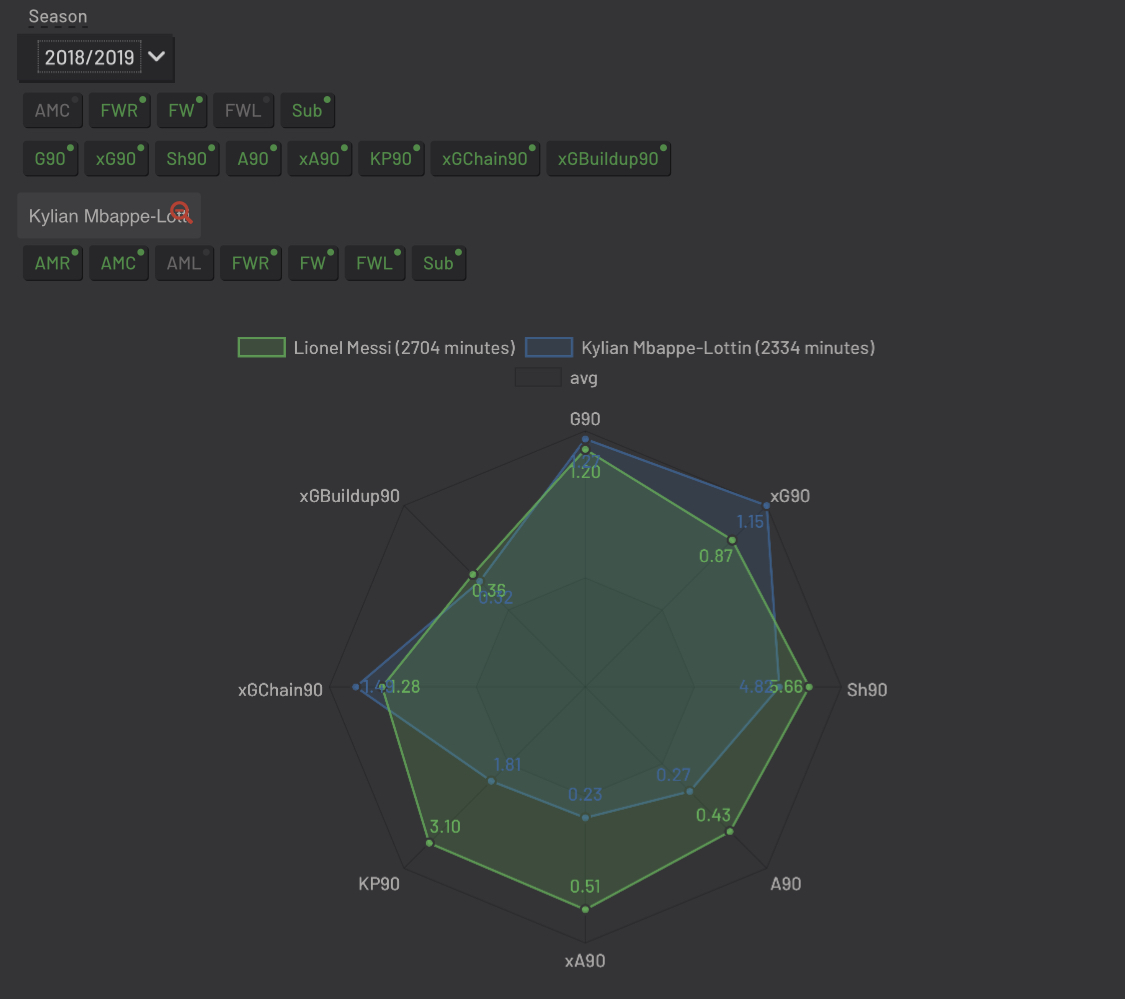The height and width of the screenshot is (999, 1125).
Task: Click Mbappe's blue A90 data point 0.27
Action: click(690, 792)
